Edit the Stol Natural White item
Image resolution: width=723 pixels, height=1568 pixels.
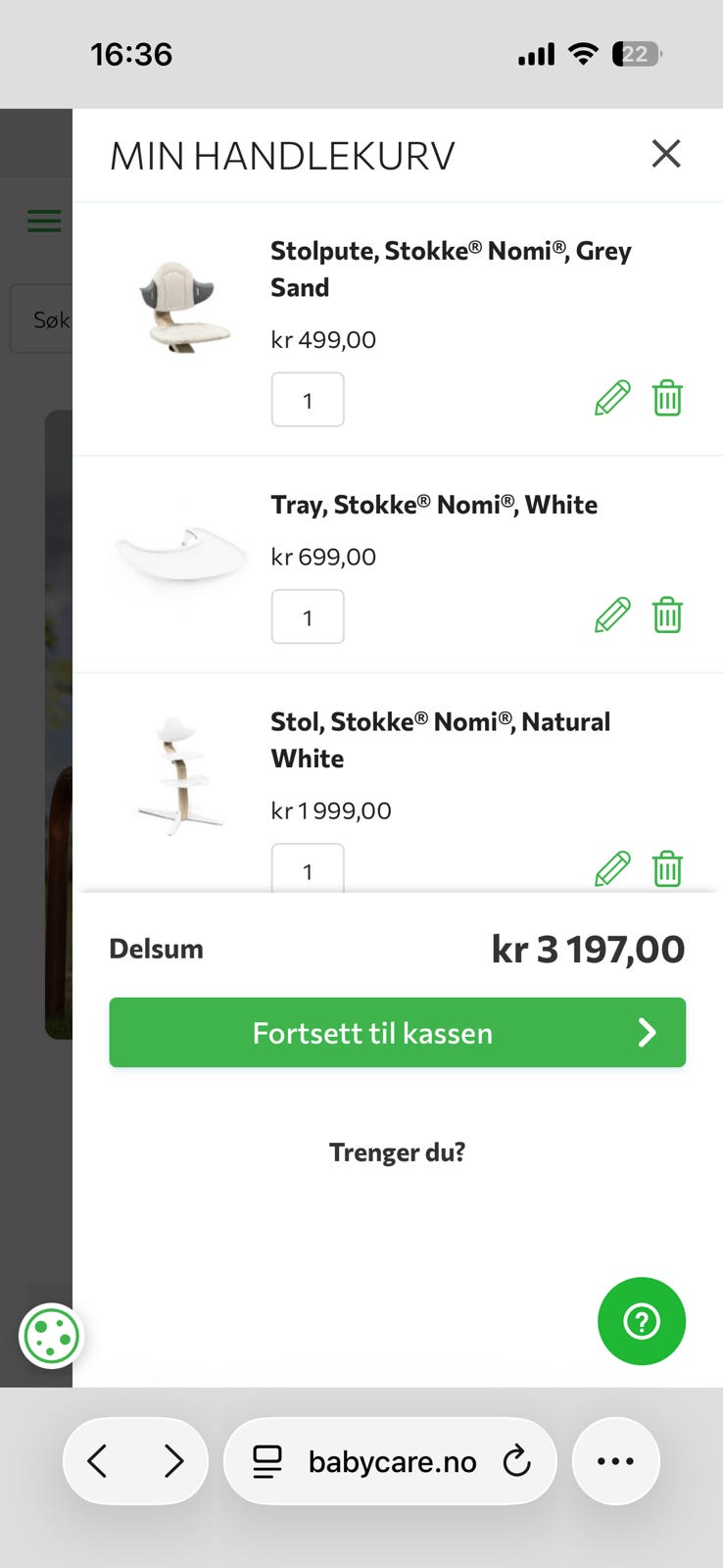[x=612, y=869]
